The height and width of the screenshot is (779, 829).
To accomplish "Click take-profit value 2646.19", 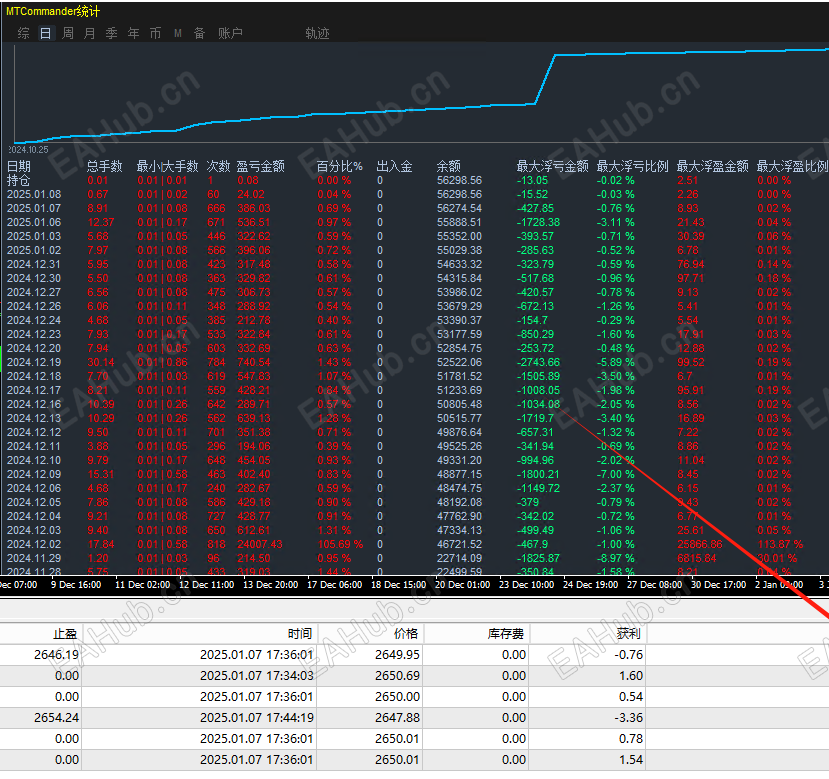I will (56, 655).
